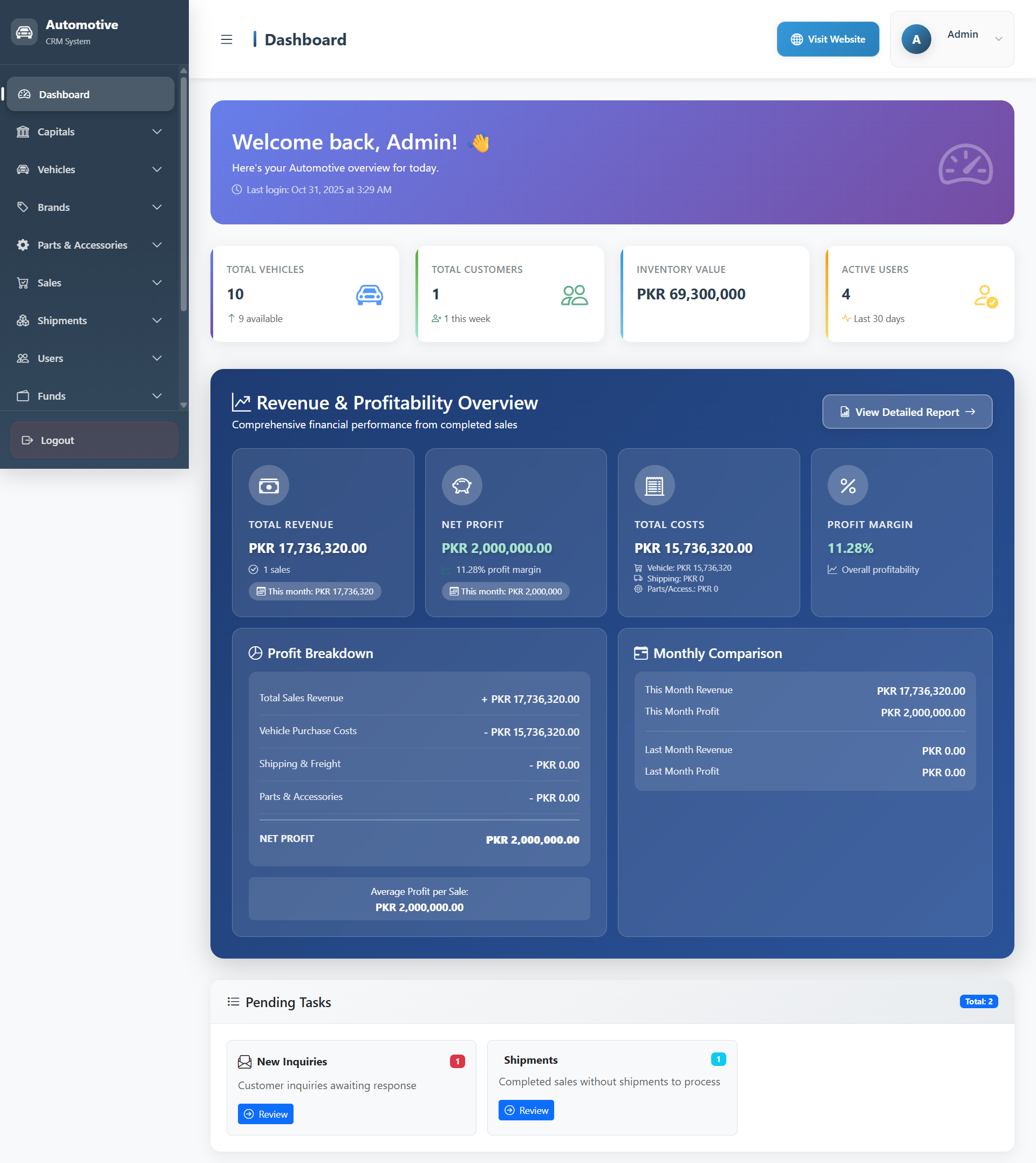Click the car logo icon in sidebar header
1036x1163 pixels.
click(24, 32)
